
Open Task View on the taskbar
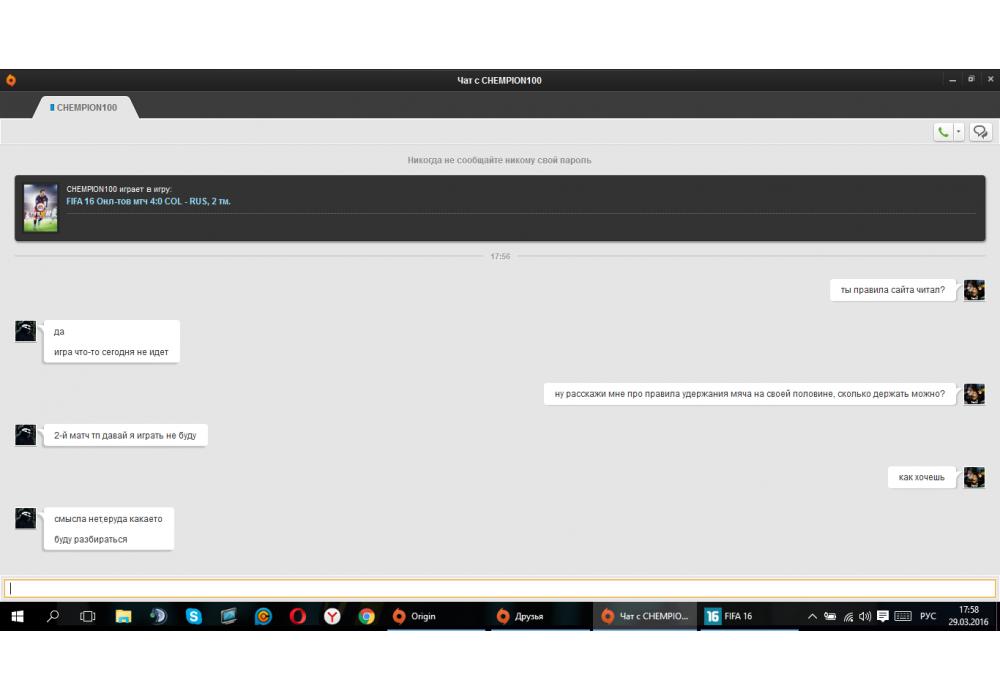click(87, 616)
